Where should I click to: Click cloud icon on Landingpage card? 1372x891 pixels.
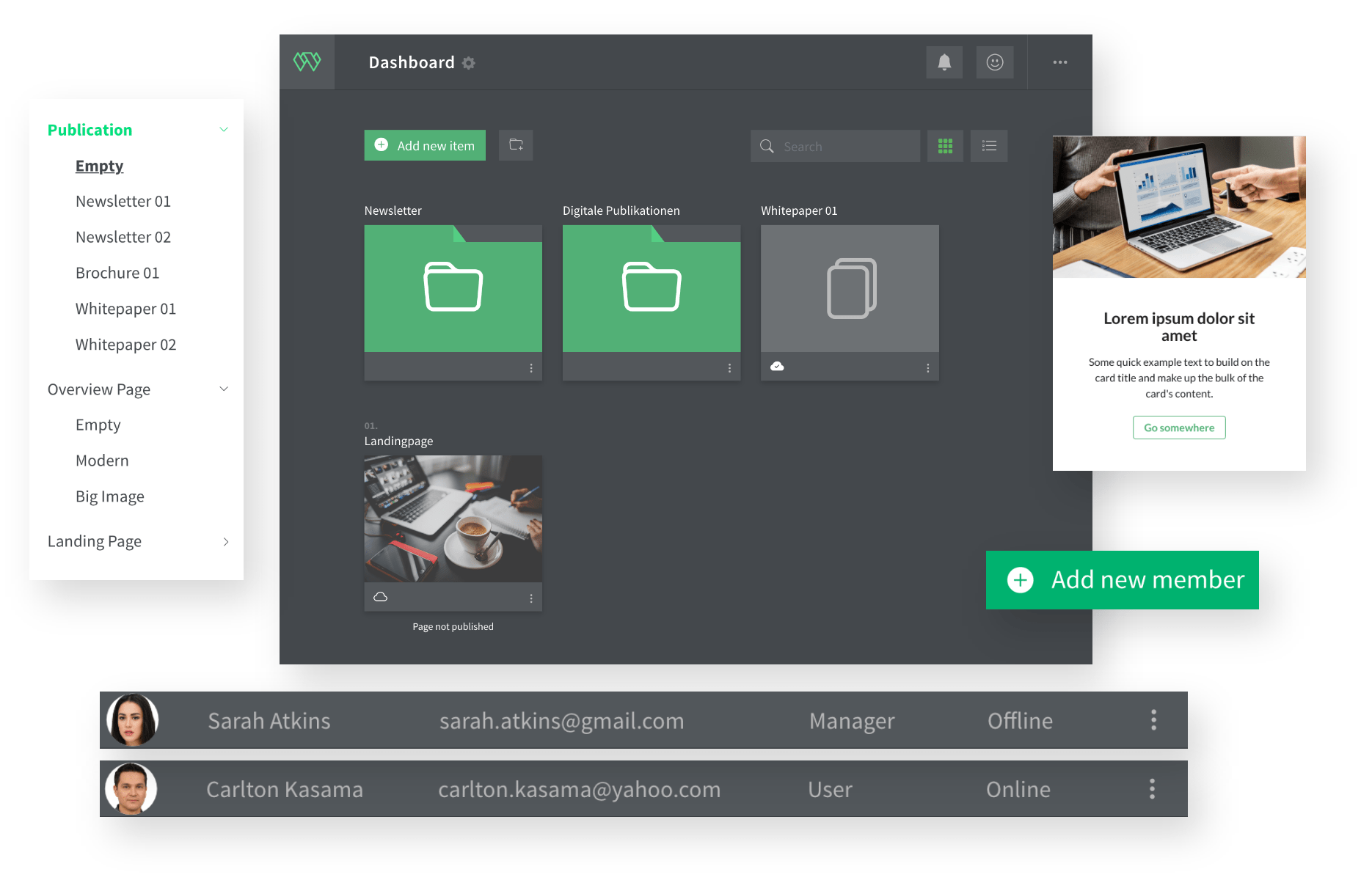[x=380, y=597]
